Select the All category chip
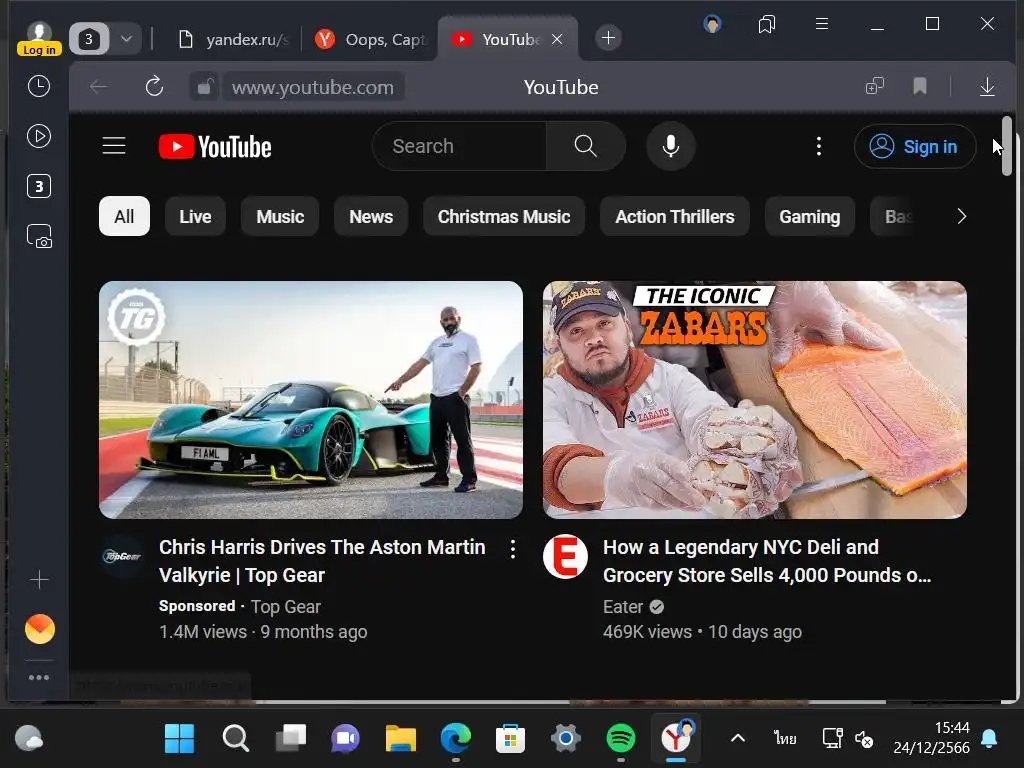The image size is (1024, 768). click(124, 216)
